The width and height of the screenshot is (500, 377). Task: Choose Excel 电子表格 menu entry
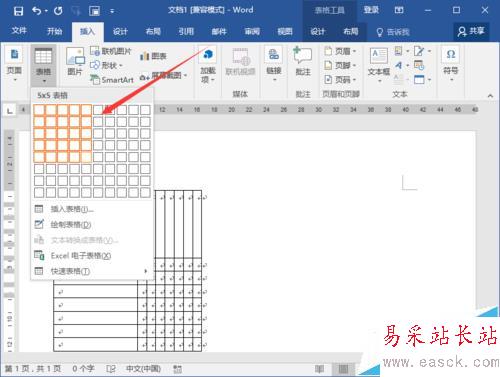point(92,256)
